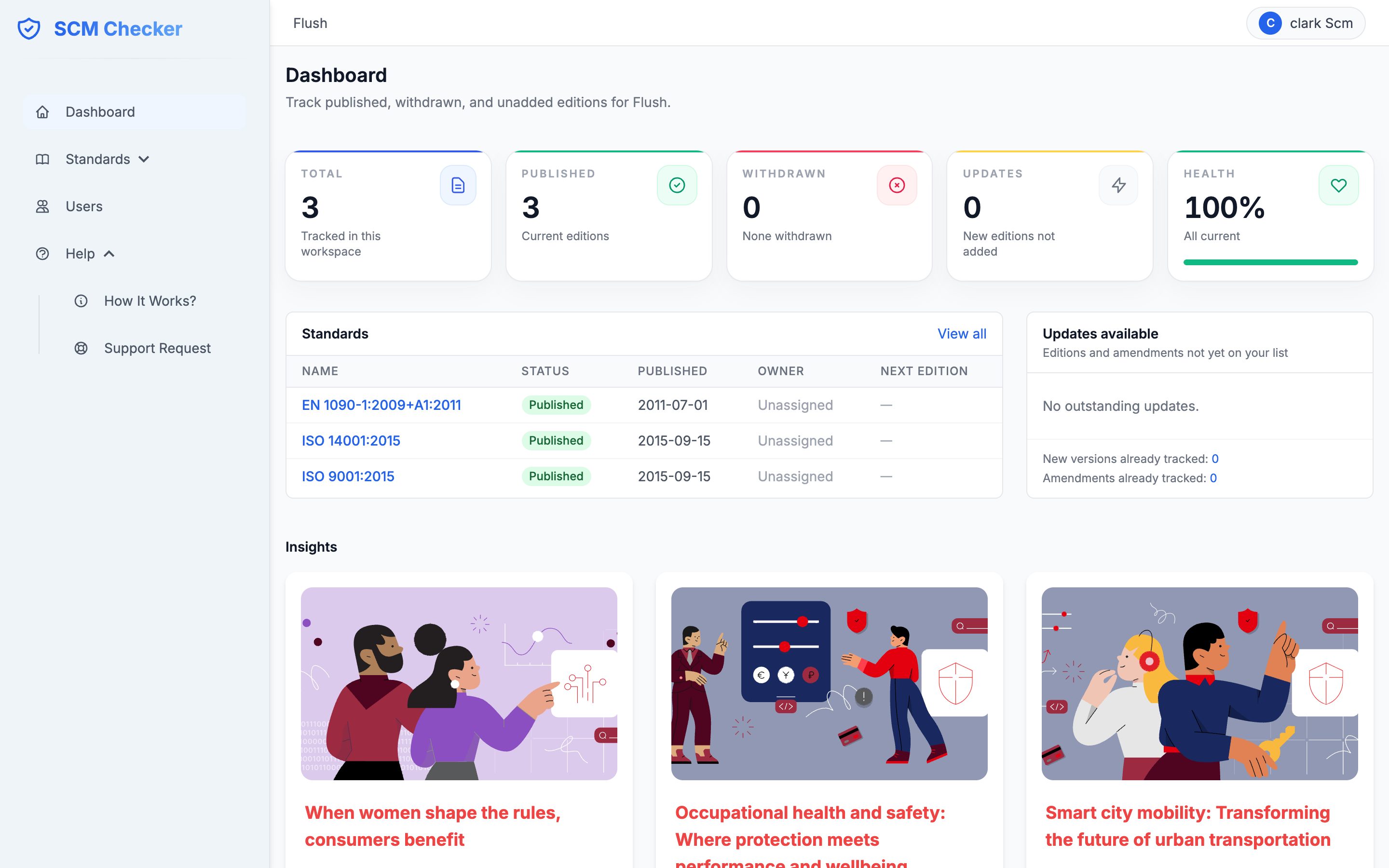Click the SCM Checker shield logo
Image resolution: width=1389 pixels, height=868 pixels.
pyautogui.click(x=29, y=29)
